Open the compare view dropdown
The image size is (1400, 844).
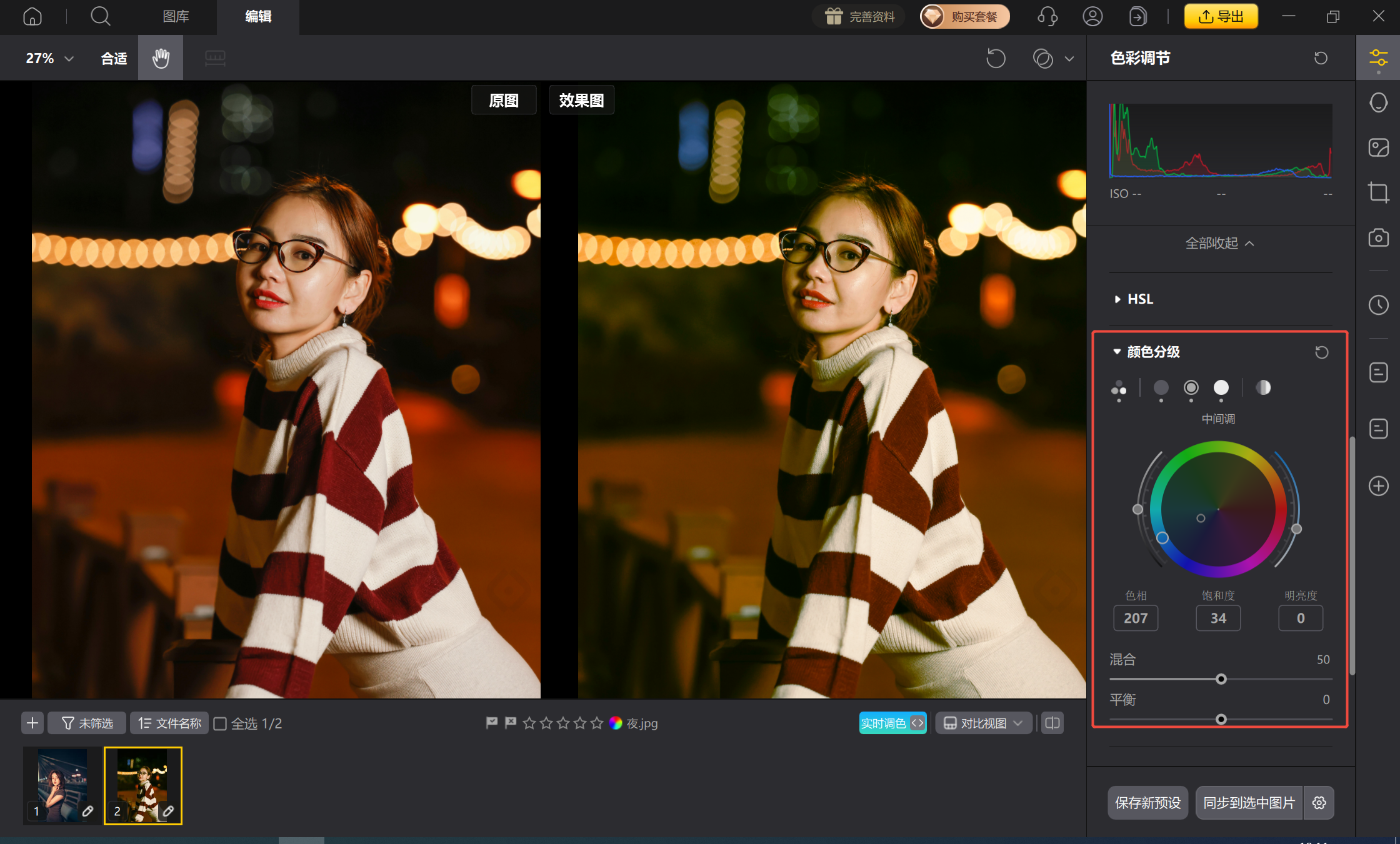(x=983, y=723)
